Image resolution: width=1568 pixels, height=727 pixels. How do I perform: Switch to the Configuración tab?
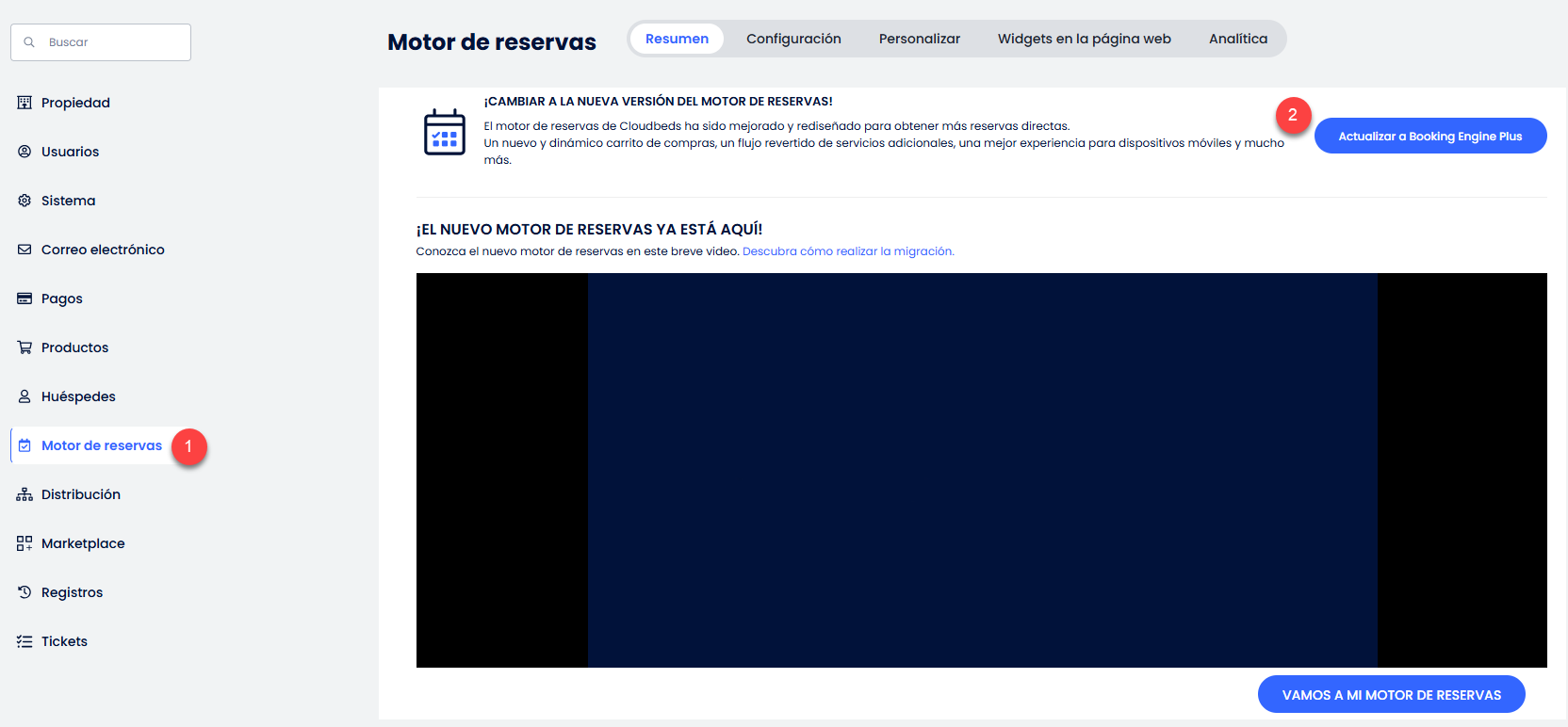click(793, 39)
